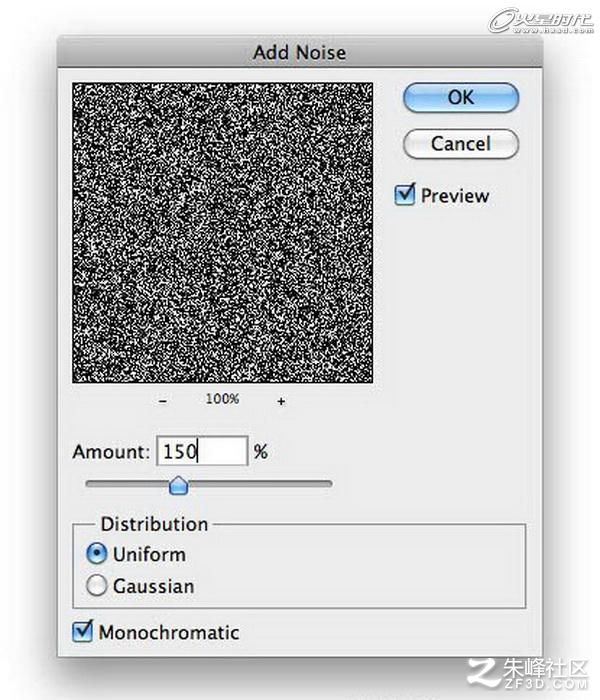The height and width of the screenshot is (700, 600).
Task: Click the 100% zoom level text
Action: pyautogui.click(x=222, y=399)
